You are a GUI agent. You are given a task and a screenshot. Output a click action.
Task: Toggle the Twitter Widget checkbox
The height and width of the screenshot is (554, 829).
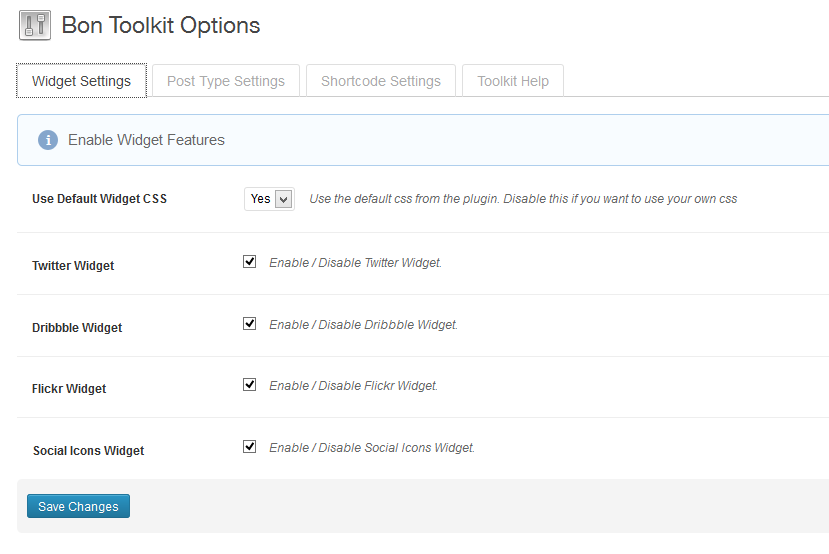250,262
